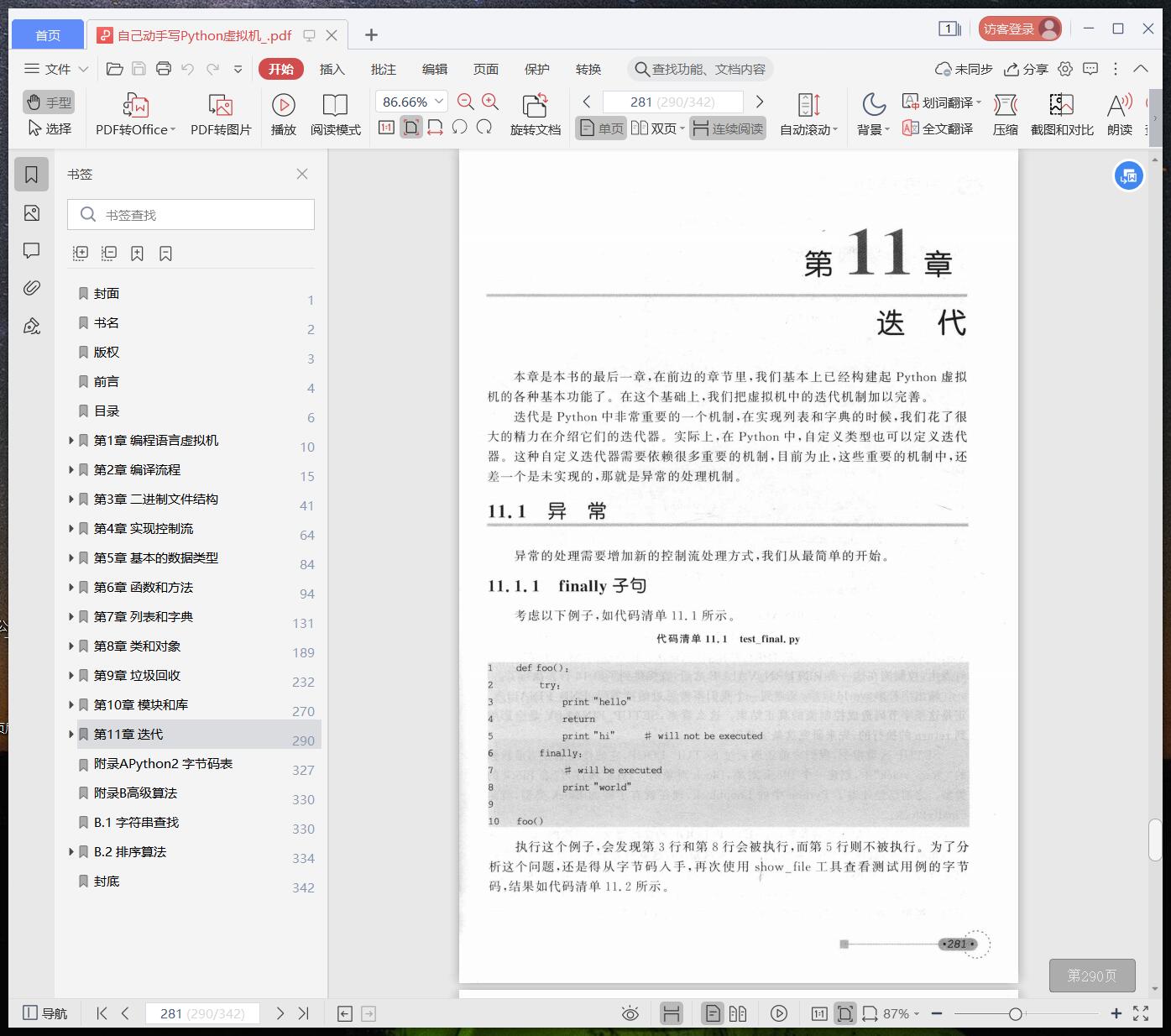Image resolution: width=1171 pixels, height=1036 pixels.
Task: Enter reading mode (阅读模式)
Action: (335, 114)
